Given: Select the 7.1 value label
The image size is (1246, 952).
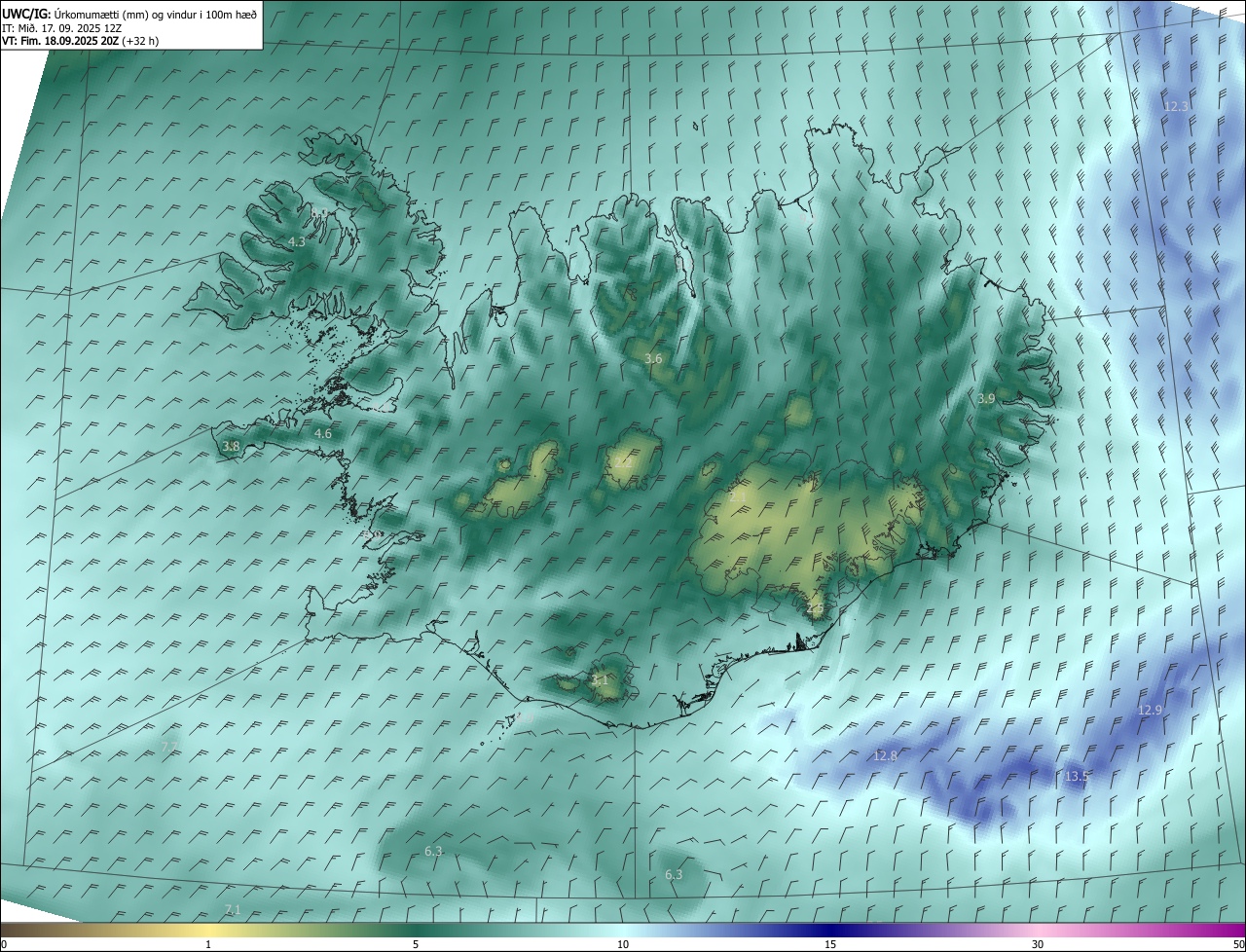Looking at the screenshot, I should [232, 909].
